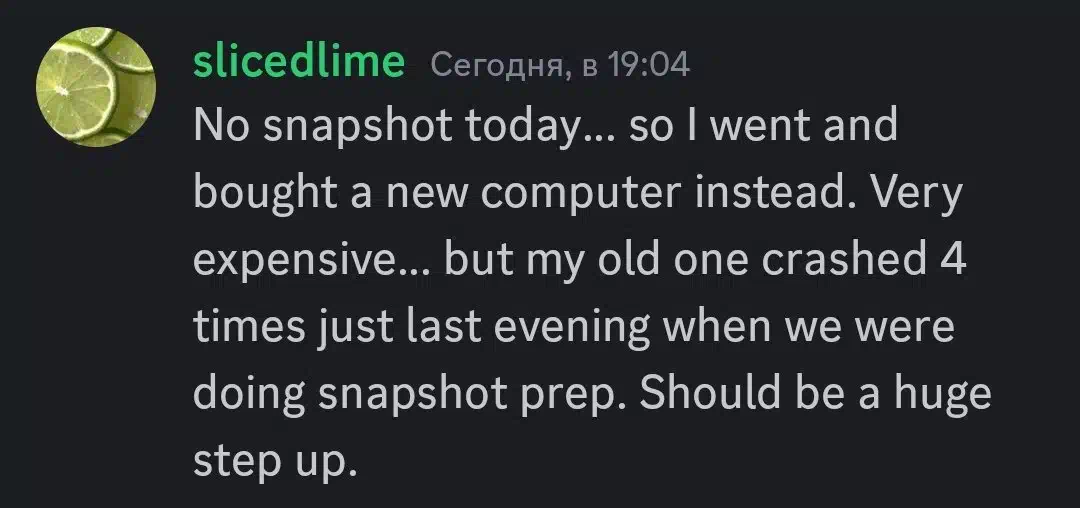
Task: Click the last line step up
Action: pos(276,461)
